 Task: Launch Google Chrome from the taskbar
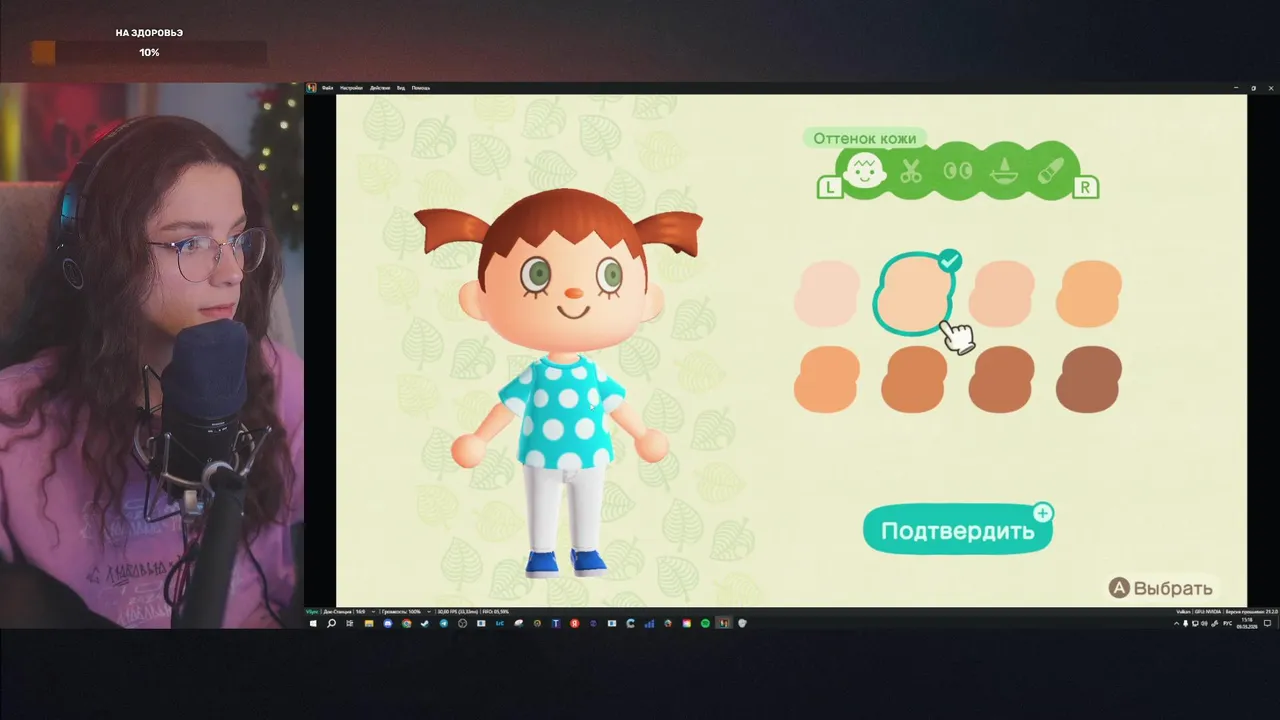point(406,623)
